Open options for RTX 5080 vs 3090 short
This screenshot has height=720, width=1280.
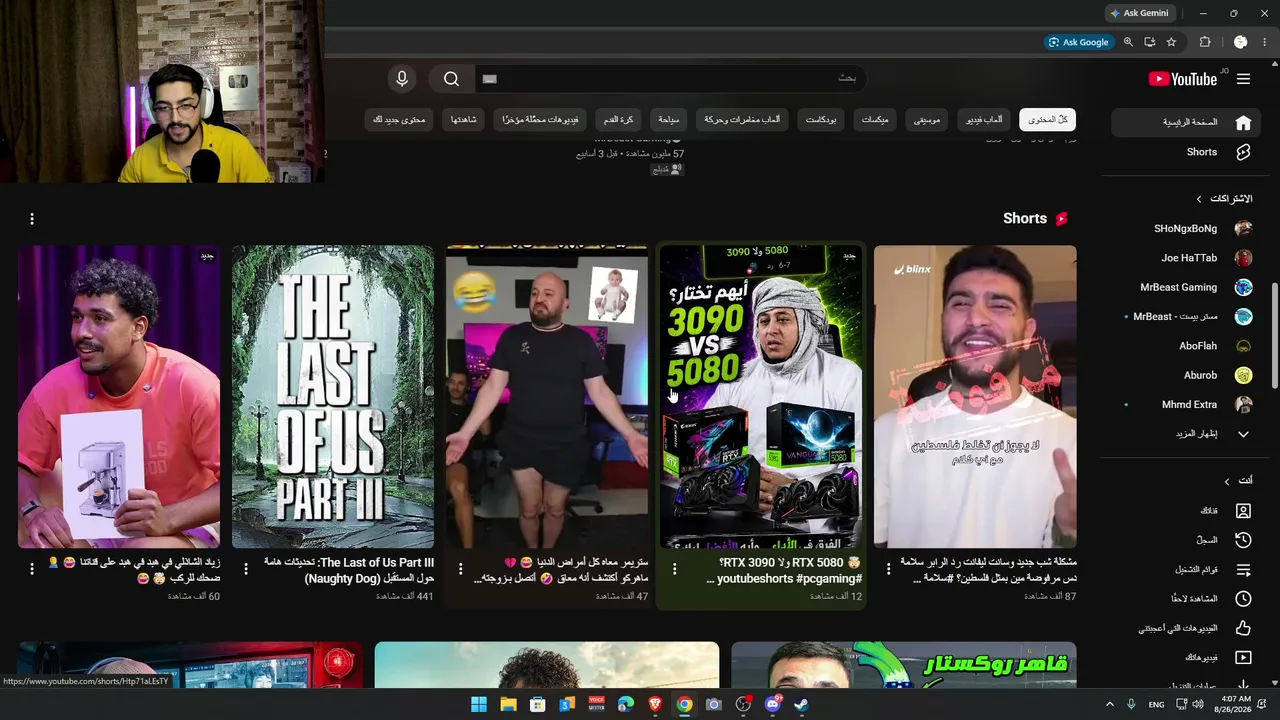[x=674, y=569]
